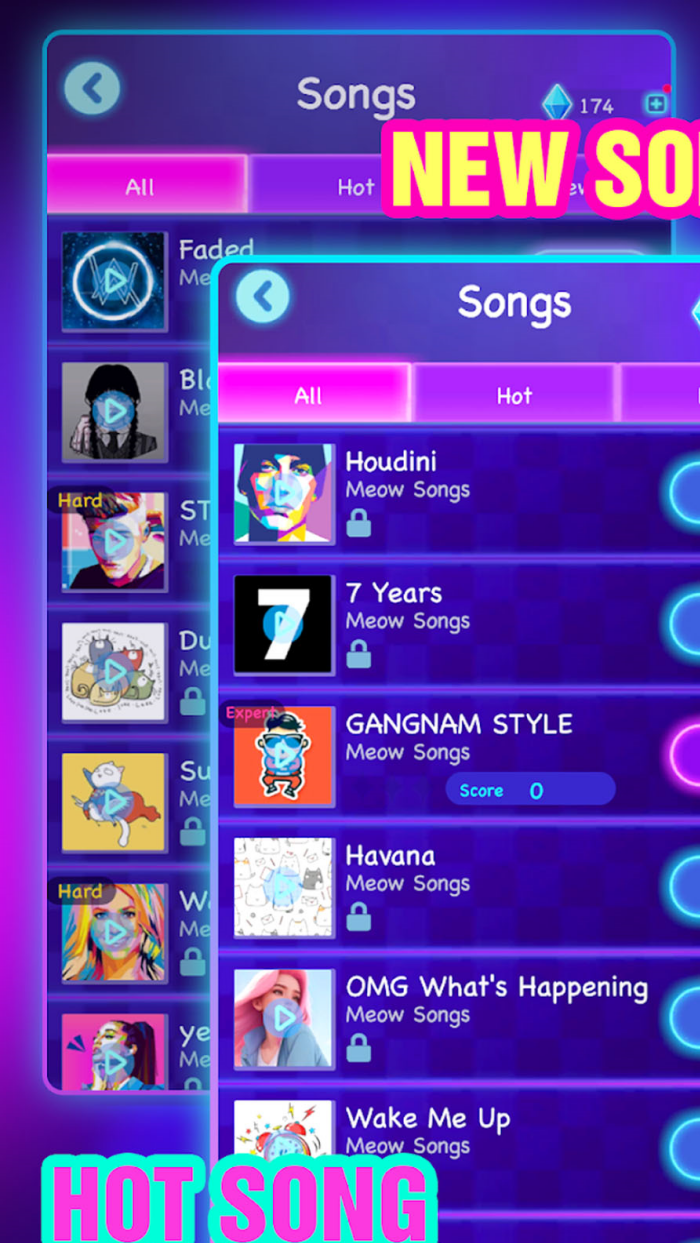Play preview on the Houdini thumbnail

[x=284, y=494]
